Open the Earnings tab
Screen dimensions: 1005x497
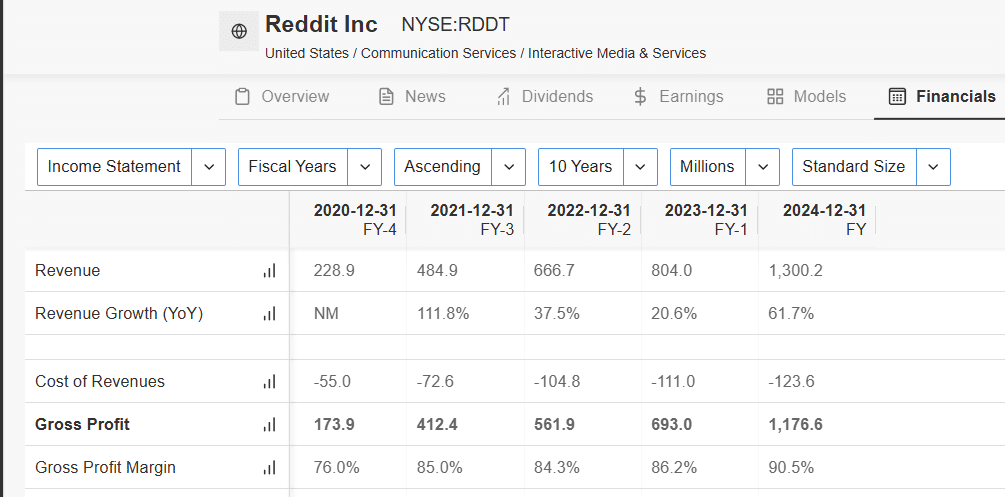(678, 97)
